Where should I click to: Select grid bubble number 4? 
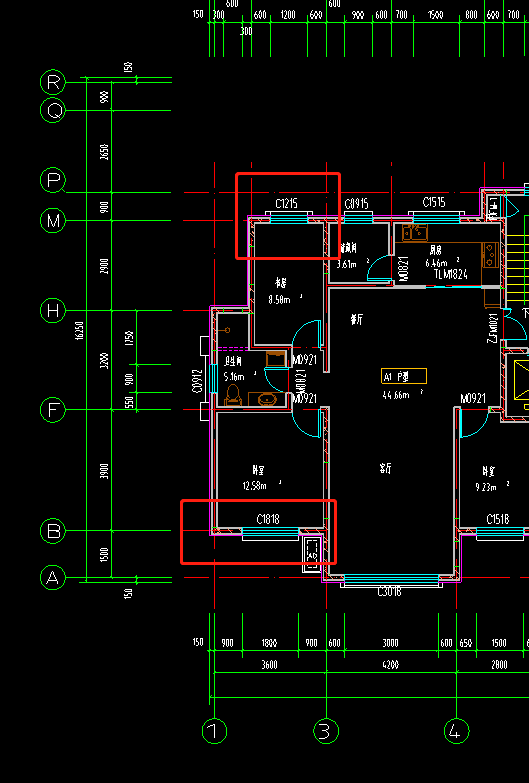457,732
